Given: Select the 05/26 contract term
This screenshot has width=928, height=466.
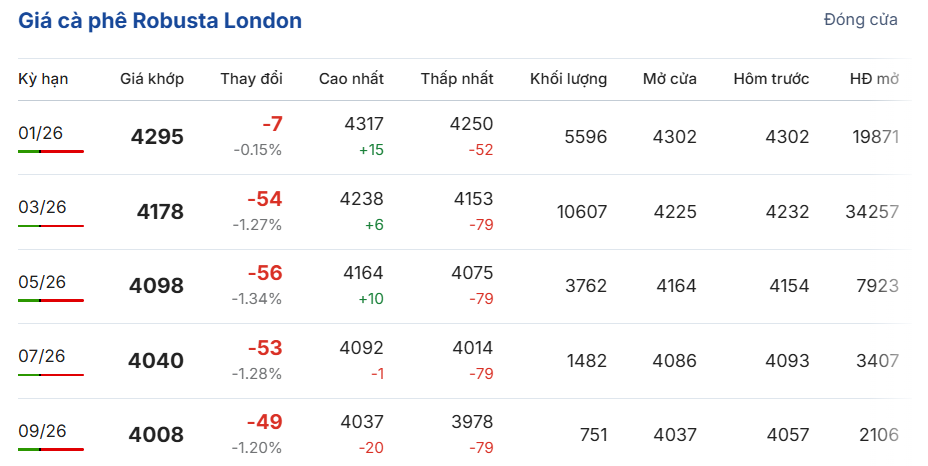Looking at the screenshot, I should [x=42, y=282].
